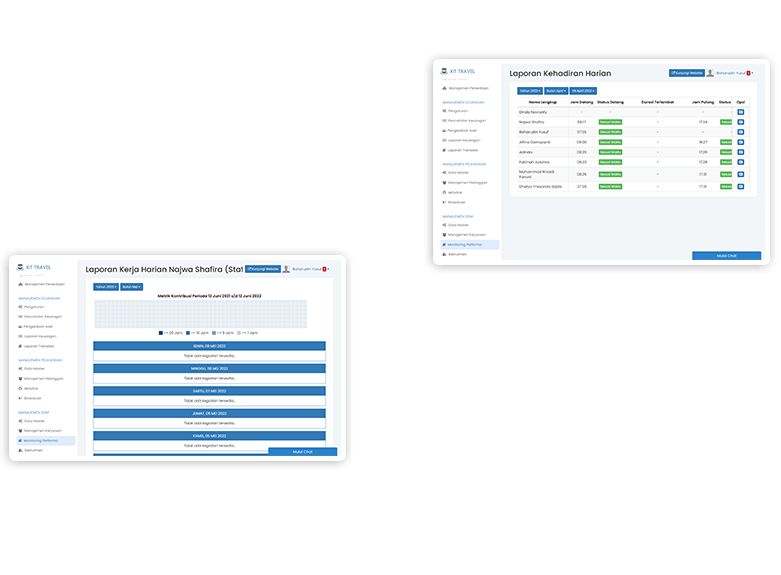Click action icon in Dhafyo Trisoanda Gadis row
781x575 pixels.
[741, 186]
